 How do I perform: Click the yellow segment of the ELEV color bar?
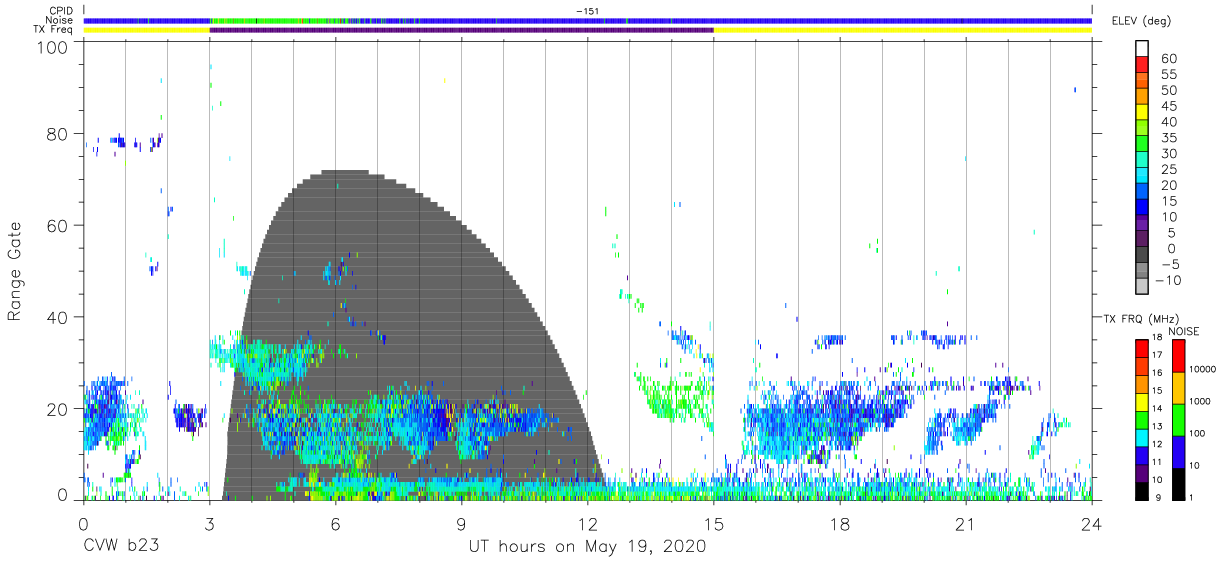point(1142,114)
